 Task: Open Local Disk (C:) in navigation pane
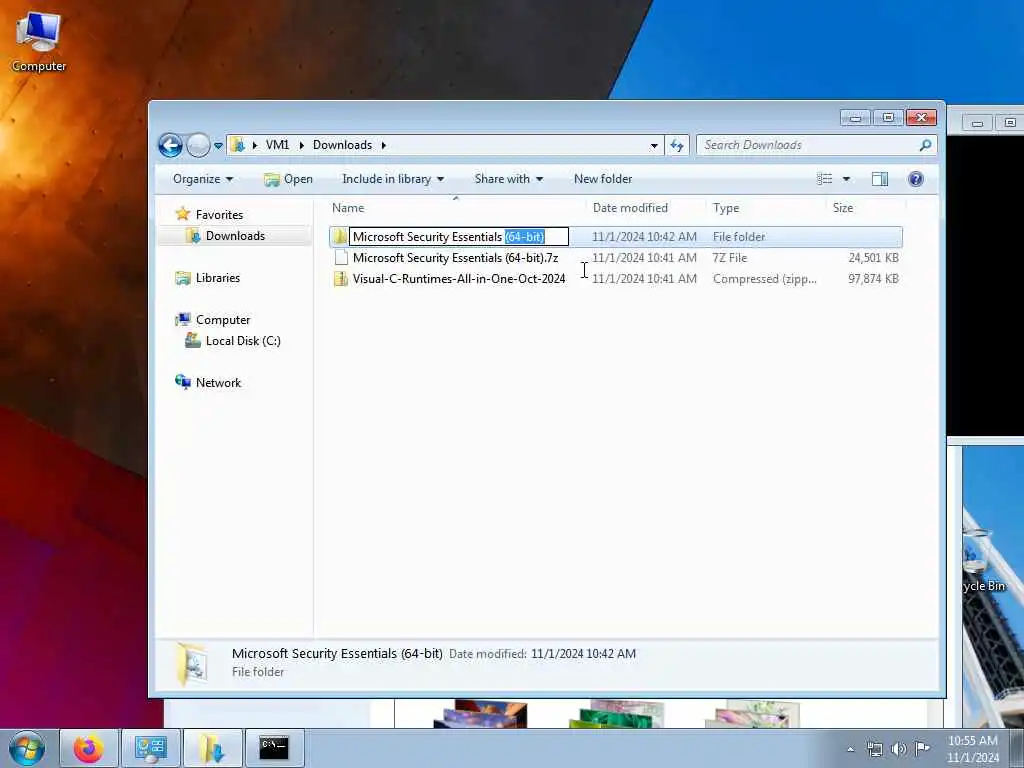click(243, 341)
